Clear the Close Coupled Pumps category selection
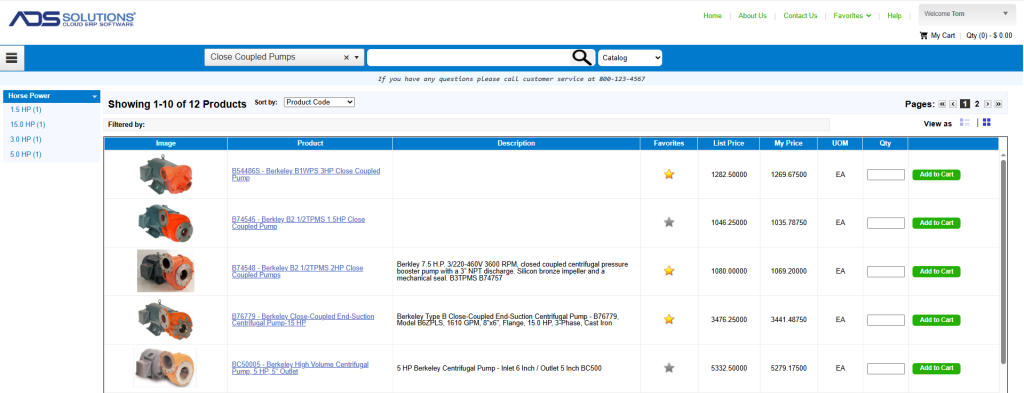The image size is (1024, 393). 347,57
